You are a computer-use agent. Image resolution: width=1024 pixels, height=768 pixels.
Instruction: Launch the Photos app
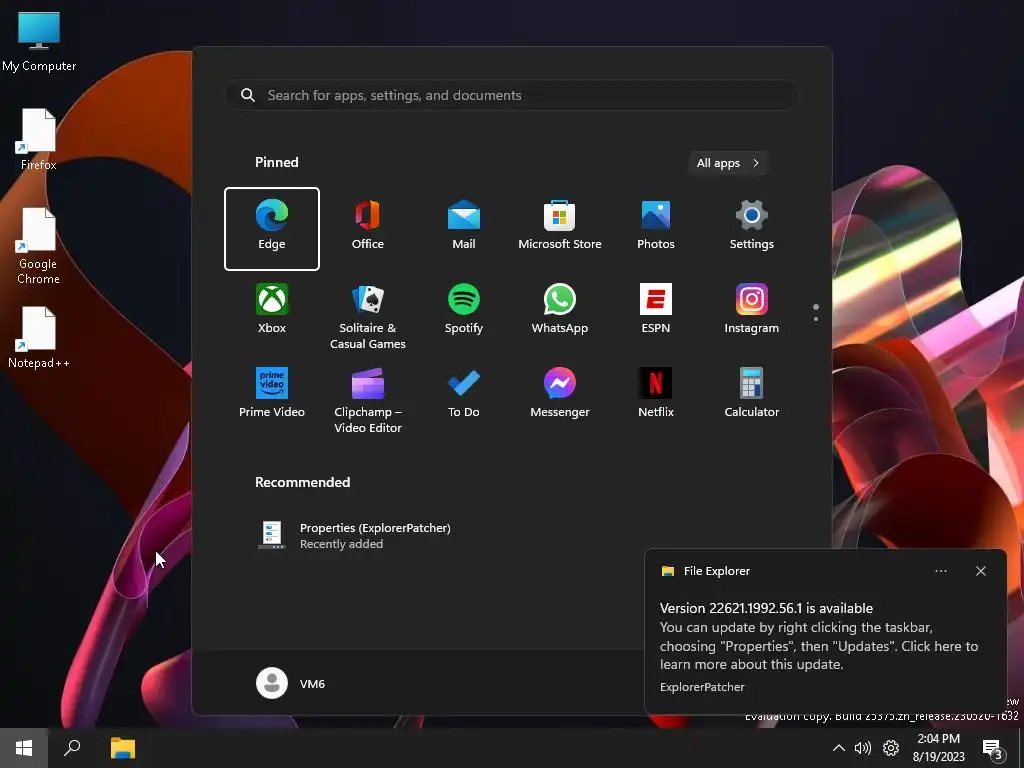656,225
